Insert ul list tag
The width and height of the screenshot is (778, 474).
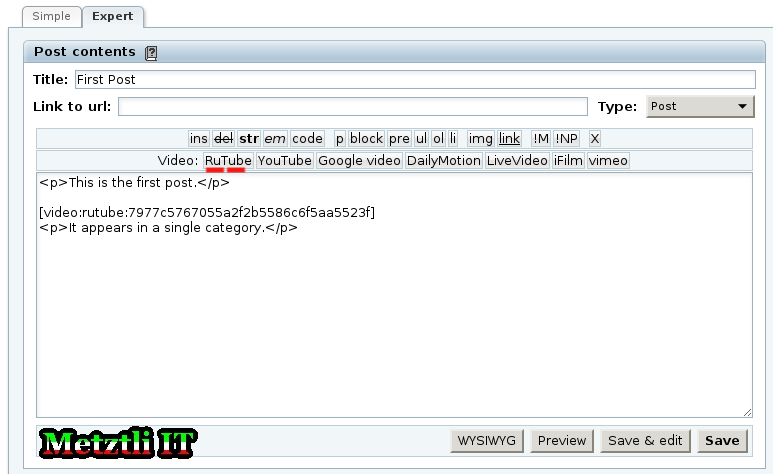point(421,138)
